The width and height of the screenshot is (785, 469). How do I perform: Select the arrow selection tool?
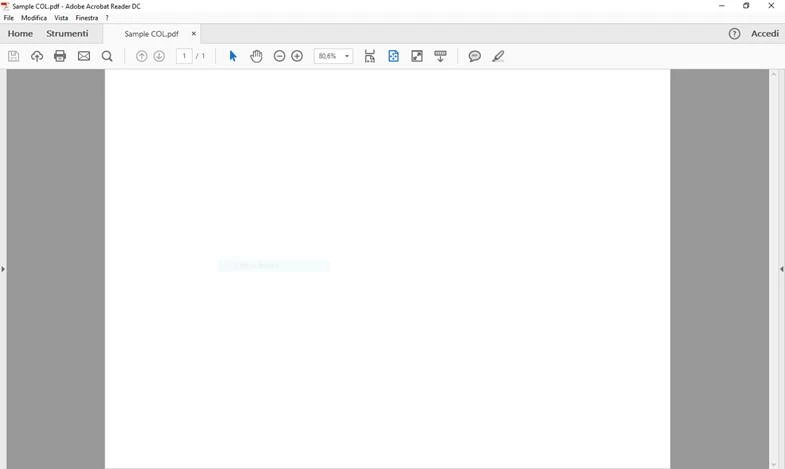point(233,56)
